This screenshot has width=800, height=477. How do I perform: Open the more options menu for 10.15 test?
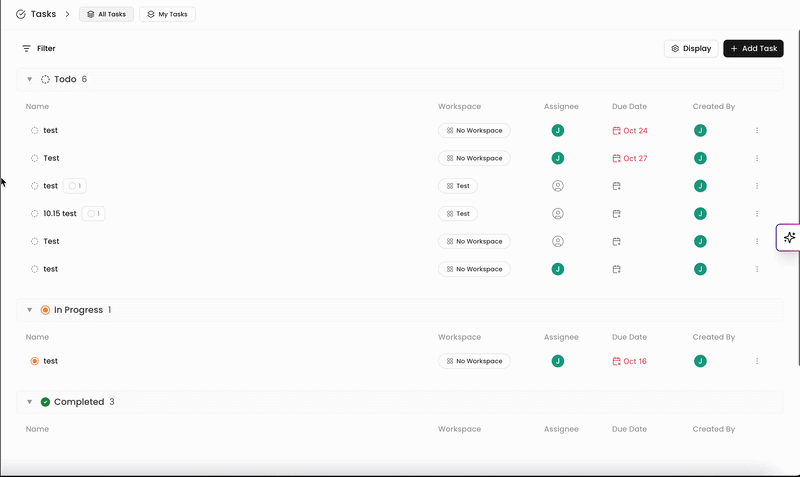coord(757,214)
